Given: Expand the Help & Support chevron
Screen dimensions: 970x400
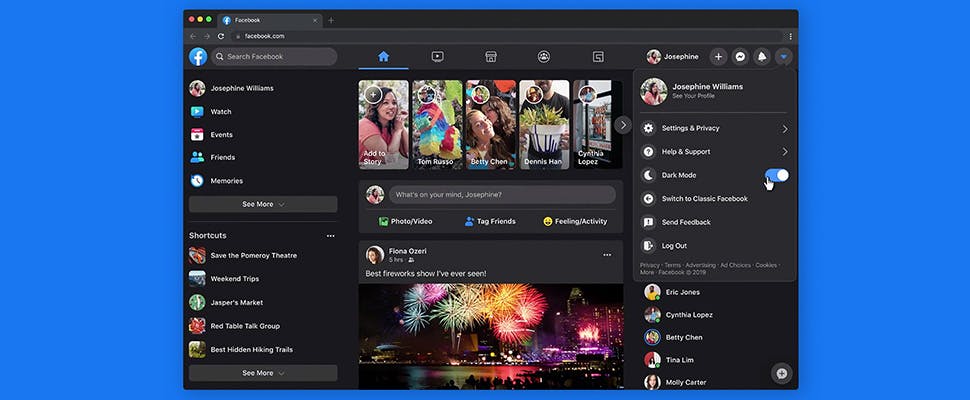Looking at the screenshot, I should 784,151.
